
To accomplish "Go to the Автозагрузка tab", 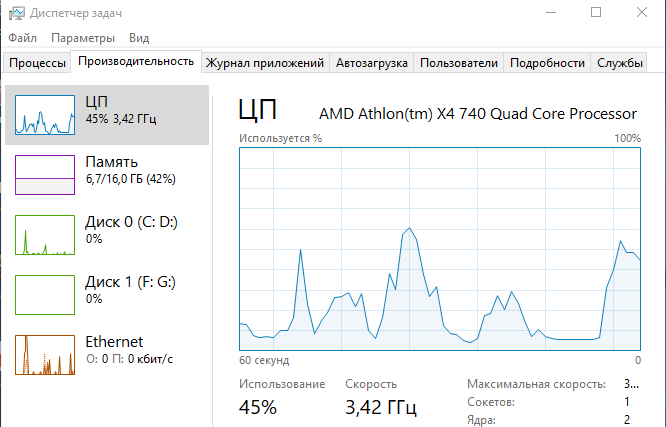I will 371,63.
